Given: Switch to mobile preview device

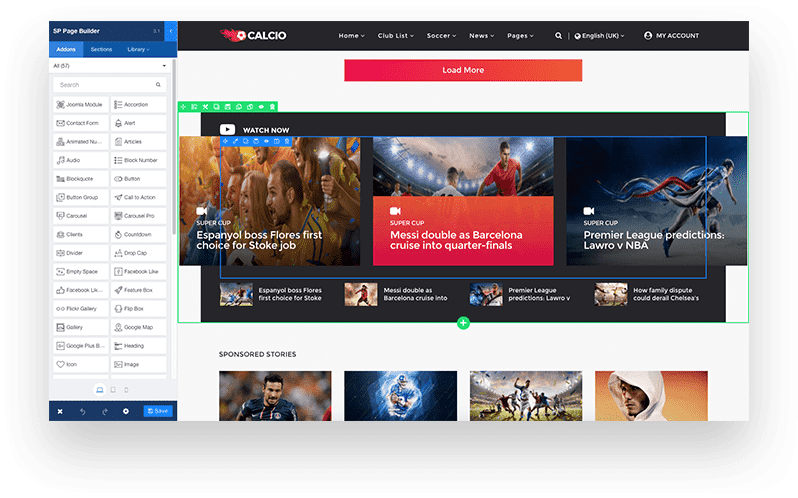Looking at the screenshot, I should tap(126, 390).
